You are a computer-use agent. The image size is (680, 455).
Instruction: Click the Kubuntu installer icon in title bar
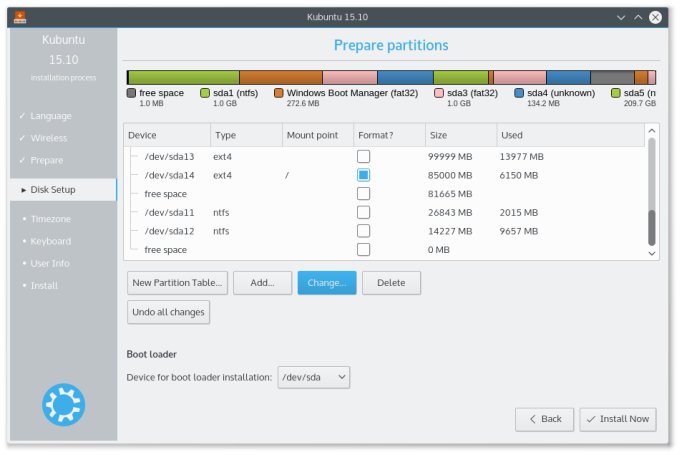pyautogui.click(x=20, y=17)
